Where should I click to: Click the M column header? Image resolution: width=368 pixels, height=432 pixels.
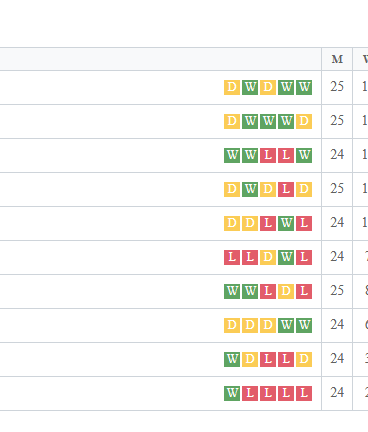pyautogui.click(x=337, y=59)
